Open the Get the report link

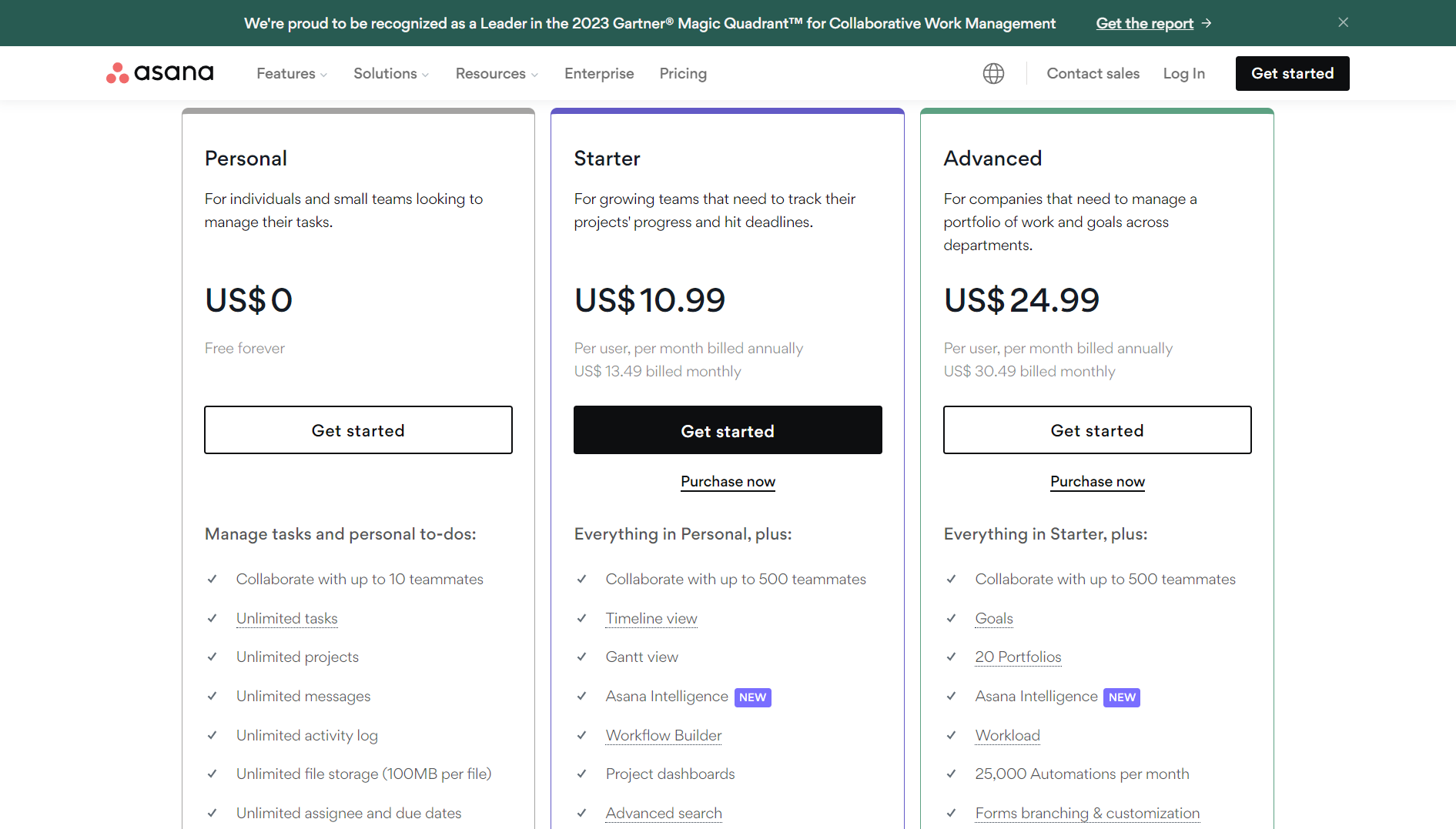click(x=1144, y=23)
